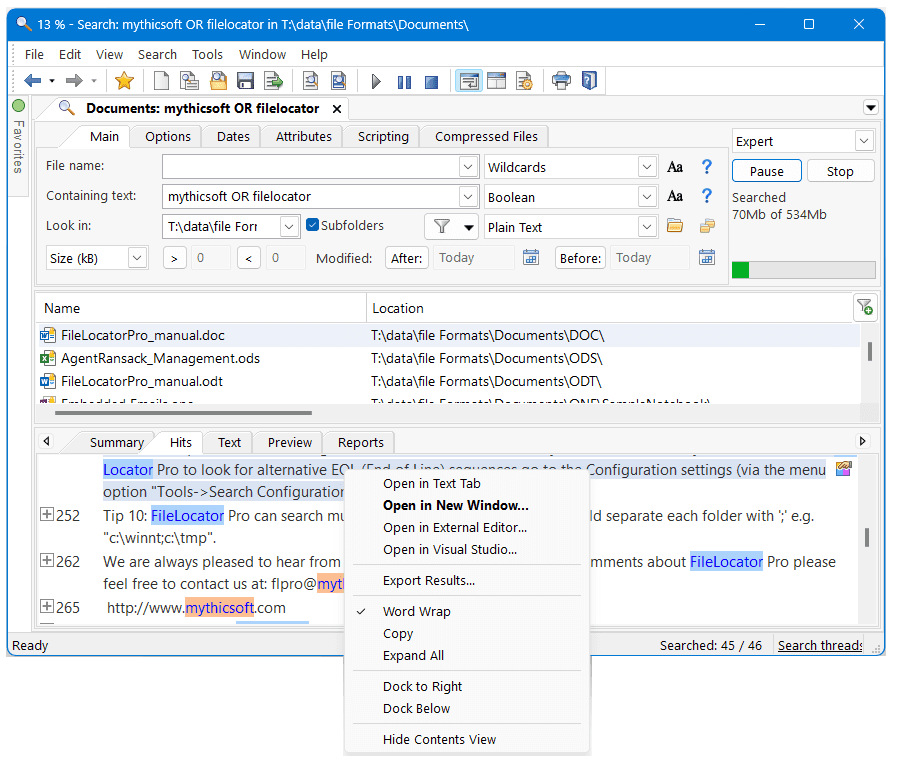901x767 pixels.
Task: Open the Containing text history dropdown
Action: tap(468, 196)
